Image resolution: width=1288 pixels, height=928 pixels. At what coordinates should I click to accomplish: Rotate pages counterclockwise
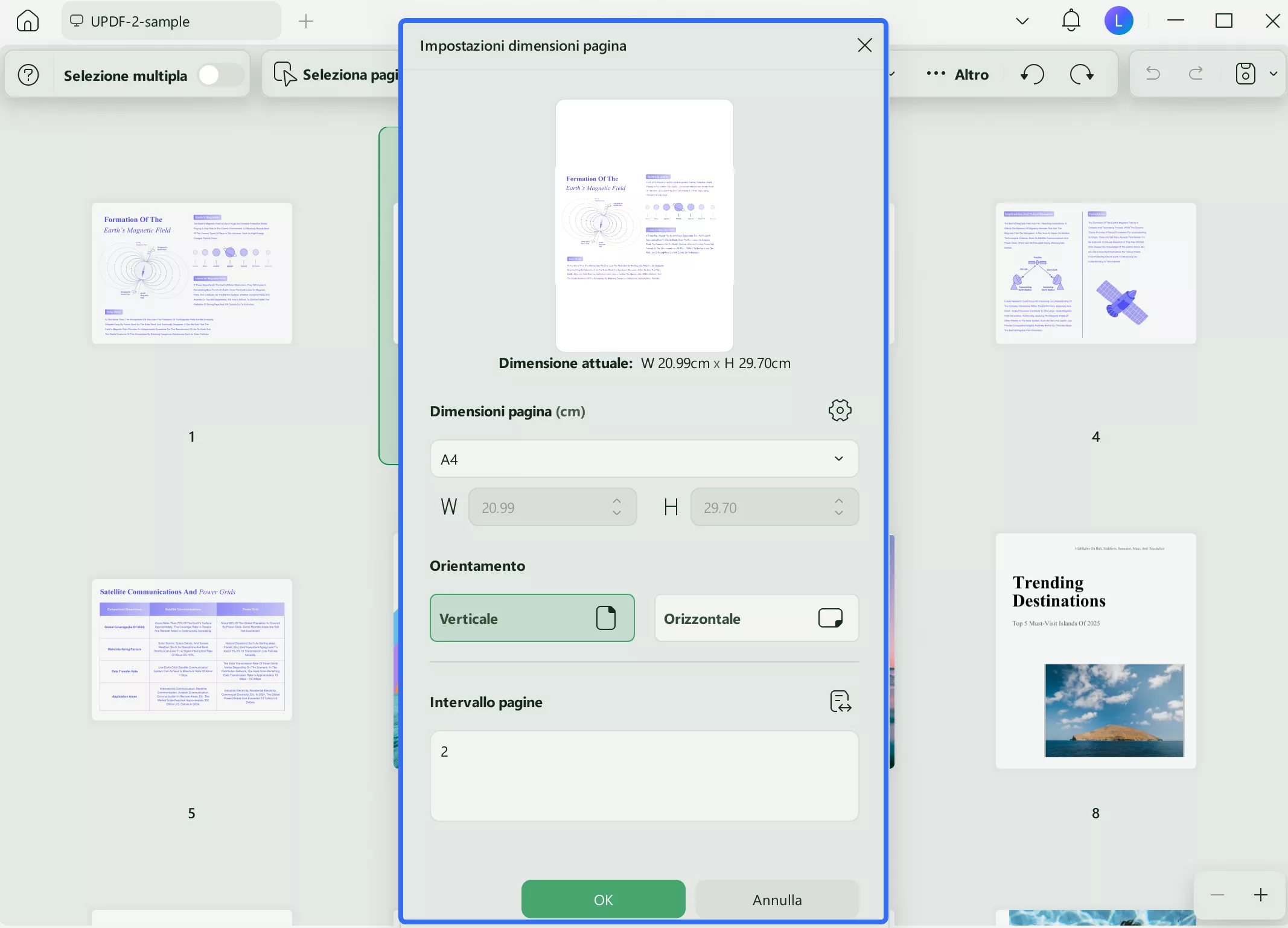pyautogui.click(x=1033, y=74)
